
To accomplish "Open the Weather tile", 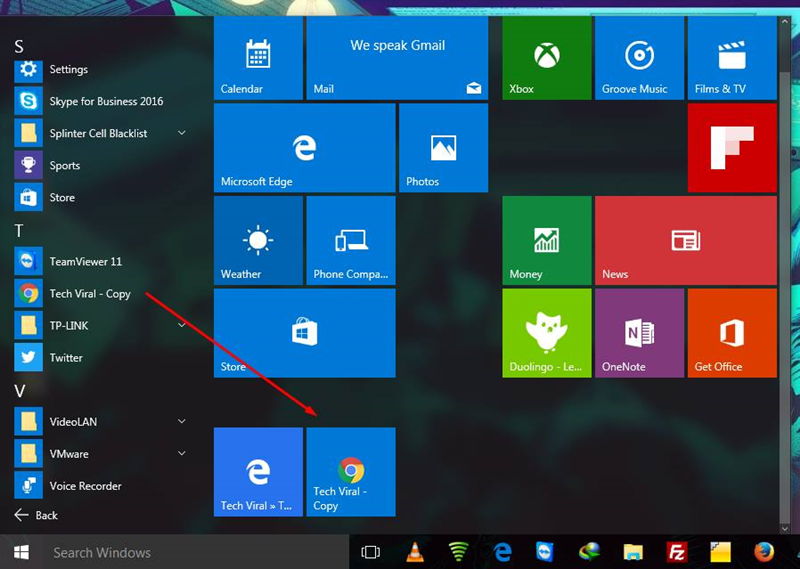I will [258, 240].
